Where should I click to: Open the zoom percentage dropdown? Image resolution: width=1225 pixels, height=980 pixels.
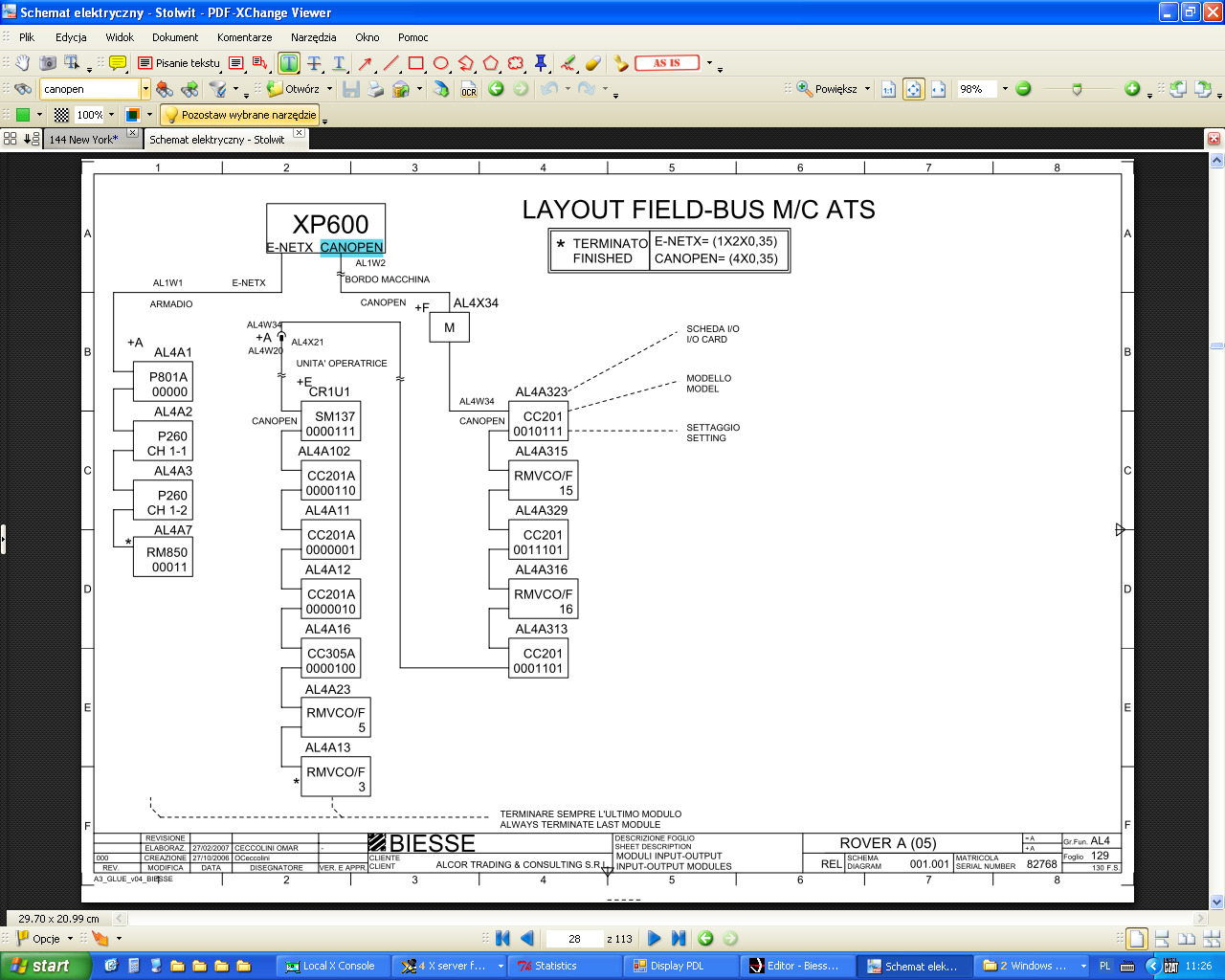1005,89
